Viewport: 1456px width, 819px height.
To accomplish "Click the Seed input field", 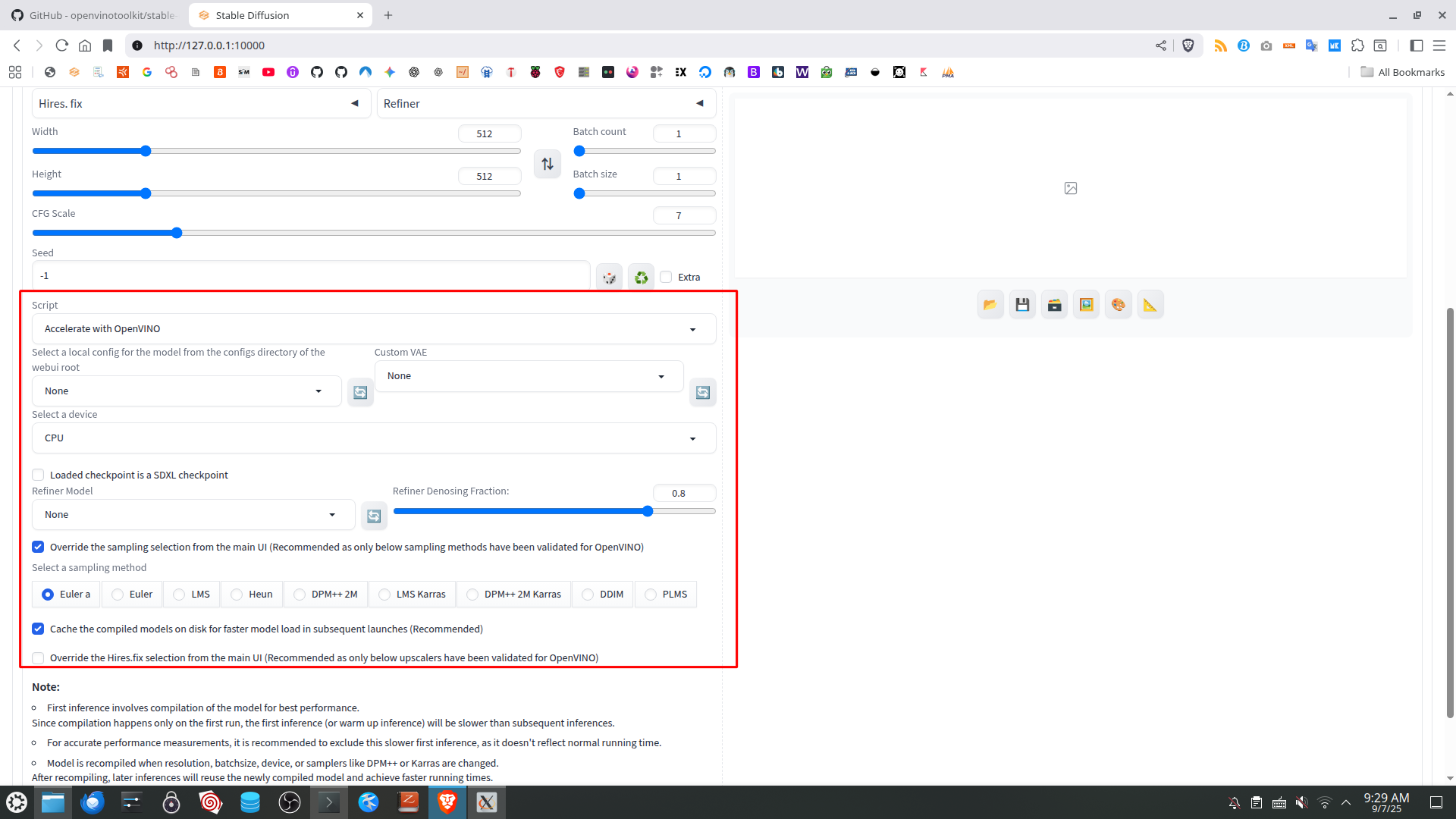I will [x=311, y=276].
